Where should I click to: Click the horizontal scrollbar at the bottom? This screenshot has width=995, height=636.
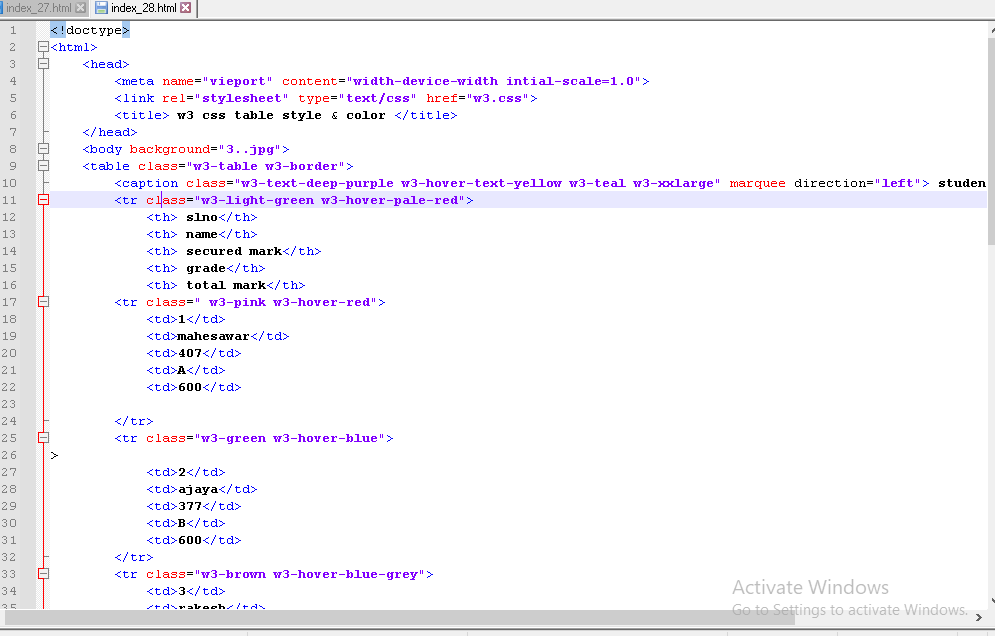(400, 618)
